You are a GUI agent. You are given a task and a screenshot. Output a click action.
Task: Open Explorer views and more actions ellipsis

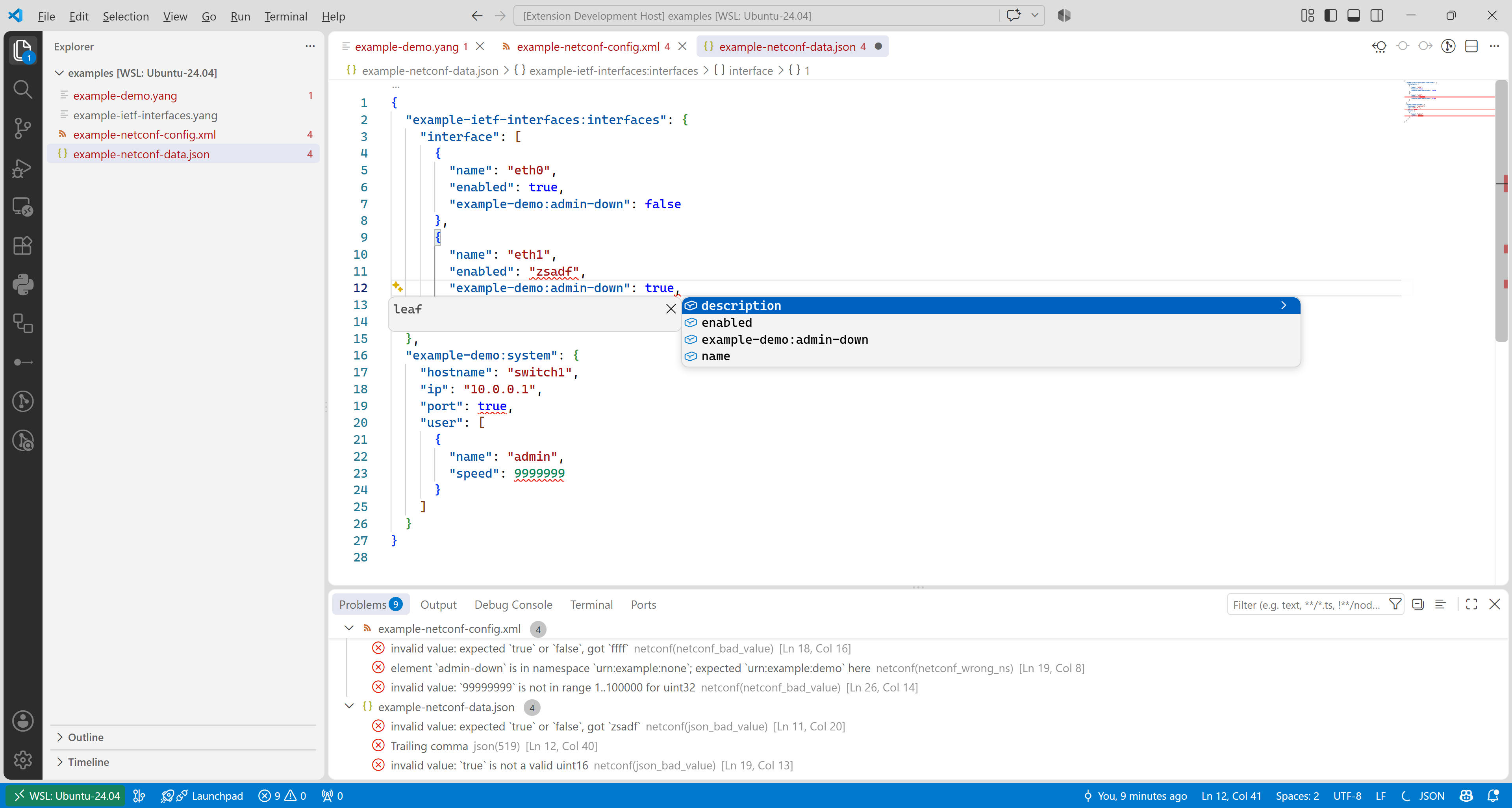310,46
